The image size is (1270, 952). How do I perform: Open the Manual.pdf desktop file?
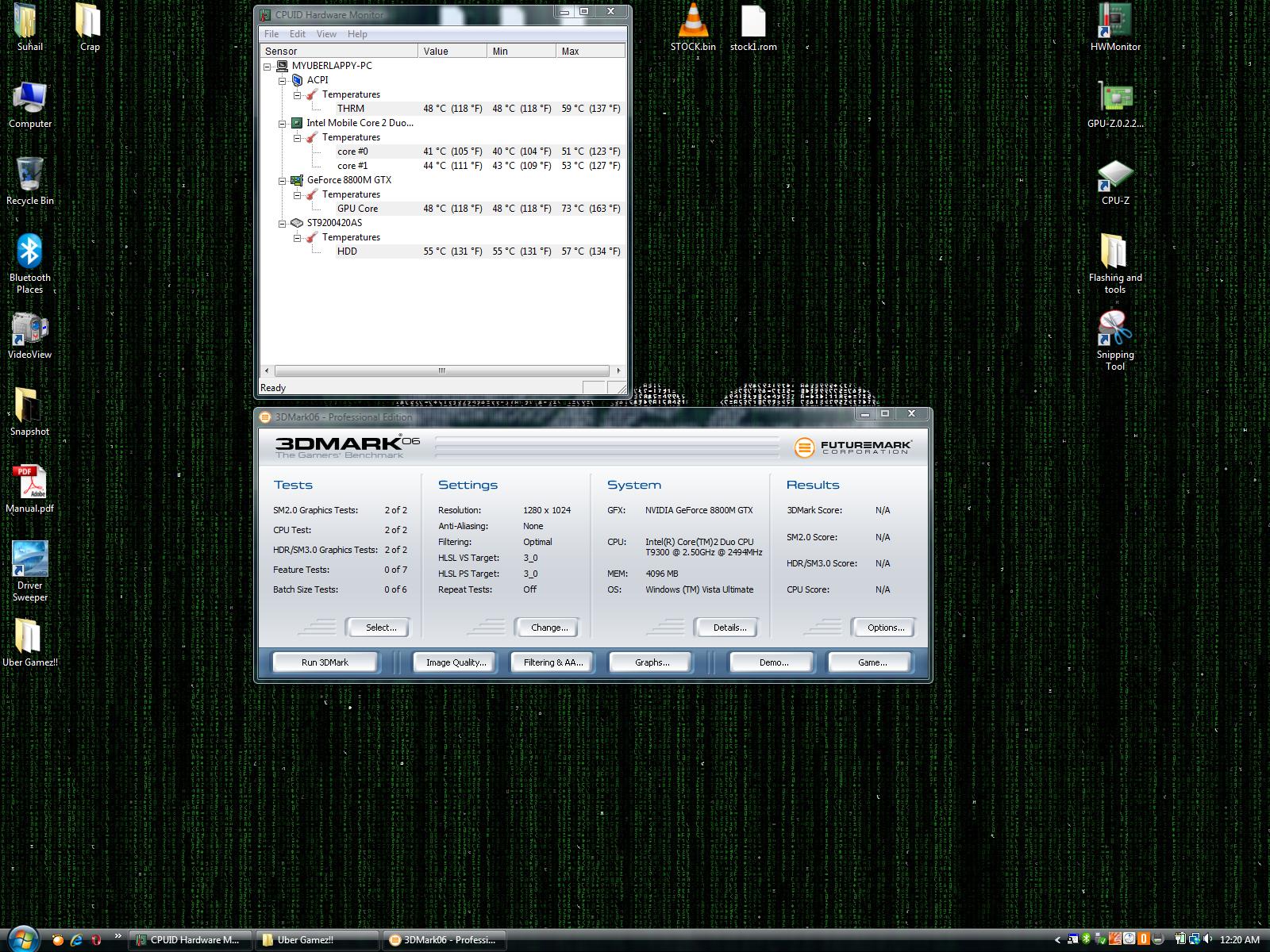coord(30,489)
